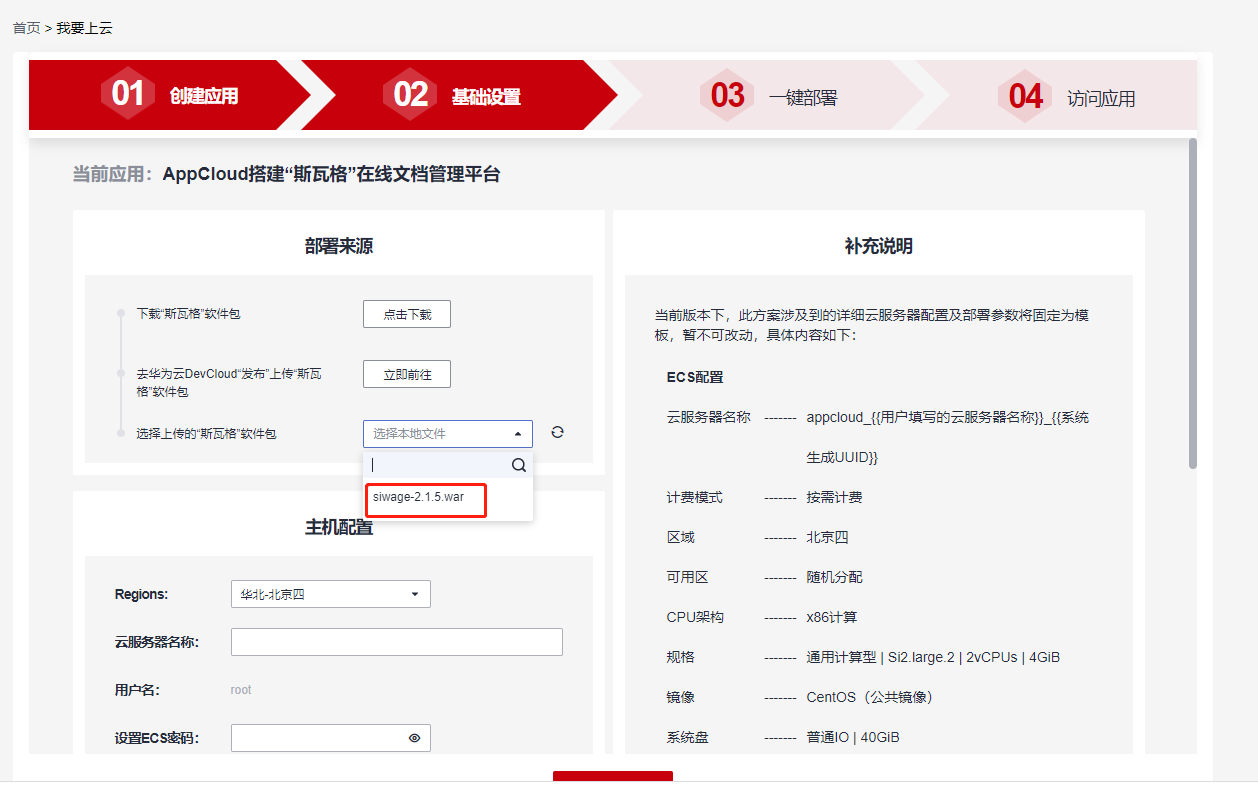The image size is (1258, 793).
Task: Click the 主机配置 heading
Action: point(339,527)
